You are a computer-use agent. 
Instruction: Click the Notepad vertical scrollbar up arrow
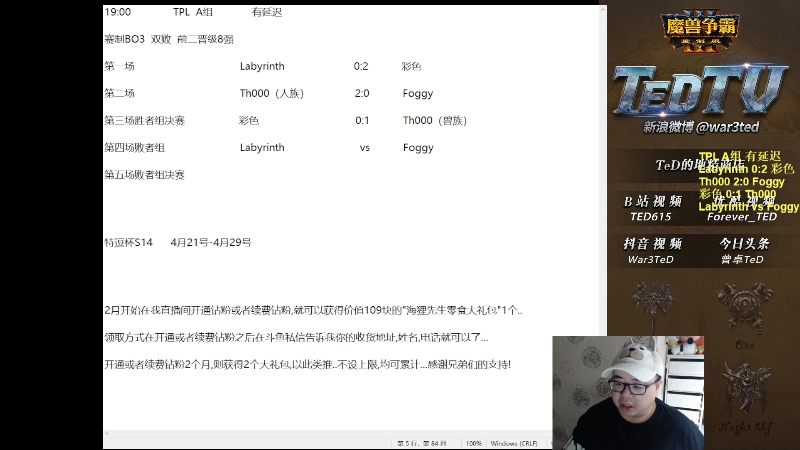[x=603, y=10]
